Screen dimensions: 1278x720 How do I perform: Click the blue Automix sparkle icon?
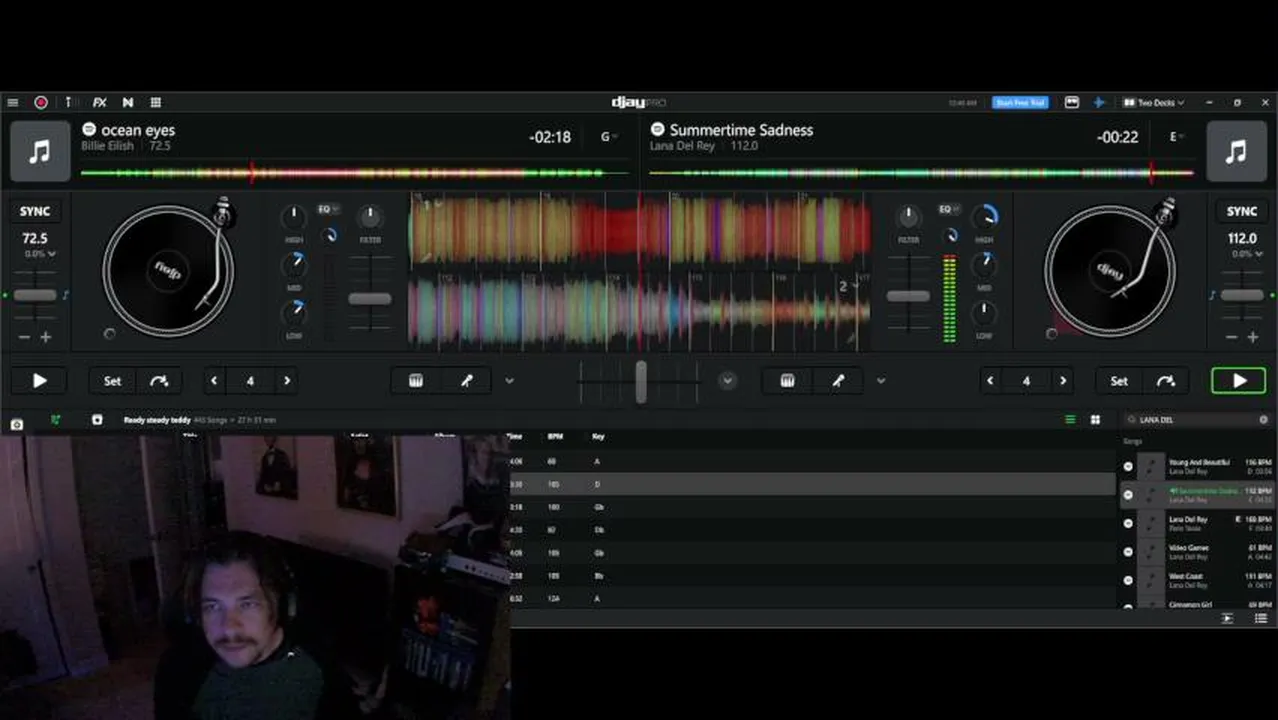click(1098, 102)
